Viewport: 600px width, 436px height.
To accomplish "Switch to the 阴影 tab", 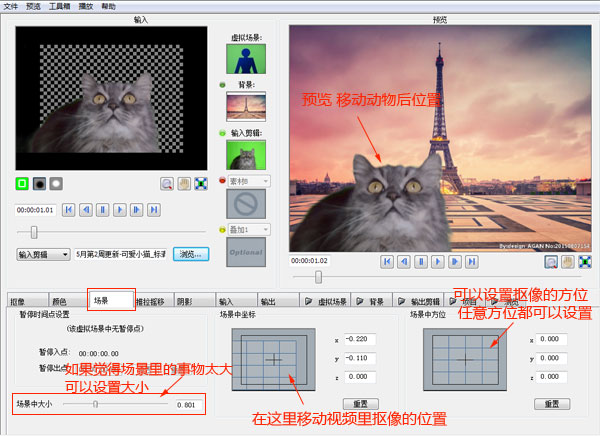I will tap(195, 301).
